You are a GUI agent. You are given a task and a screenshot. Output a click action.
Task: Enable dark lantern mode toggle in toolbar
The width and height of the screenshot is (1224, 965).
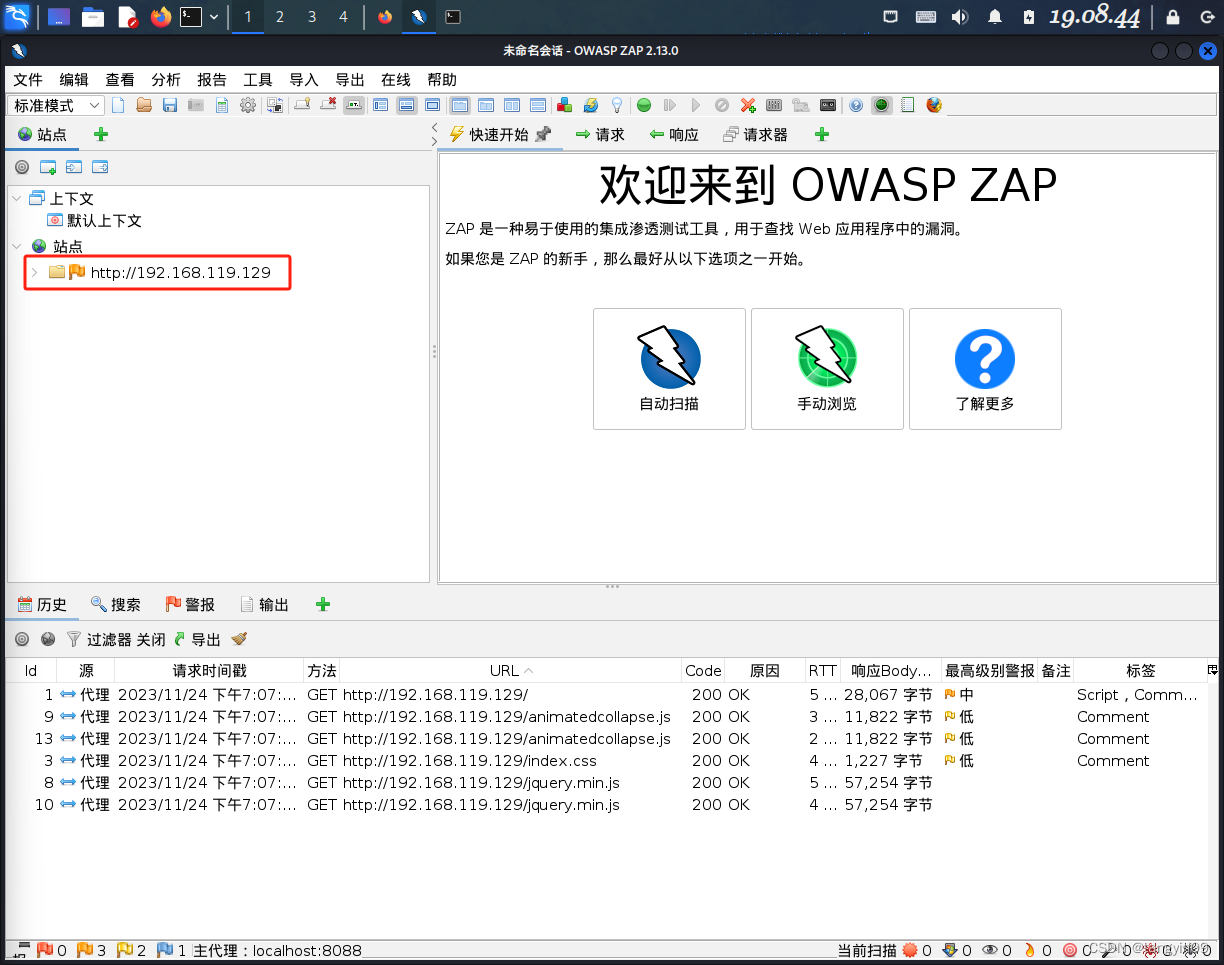point(616,105)
